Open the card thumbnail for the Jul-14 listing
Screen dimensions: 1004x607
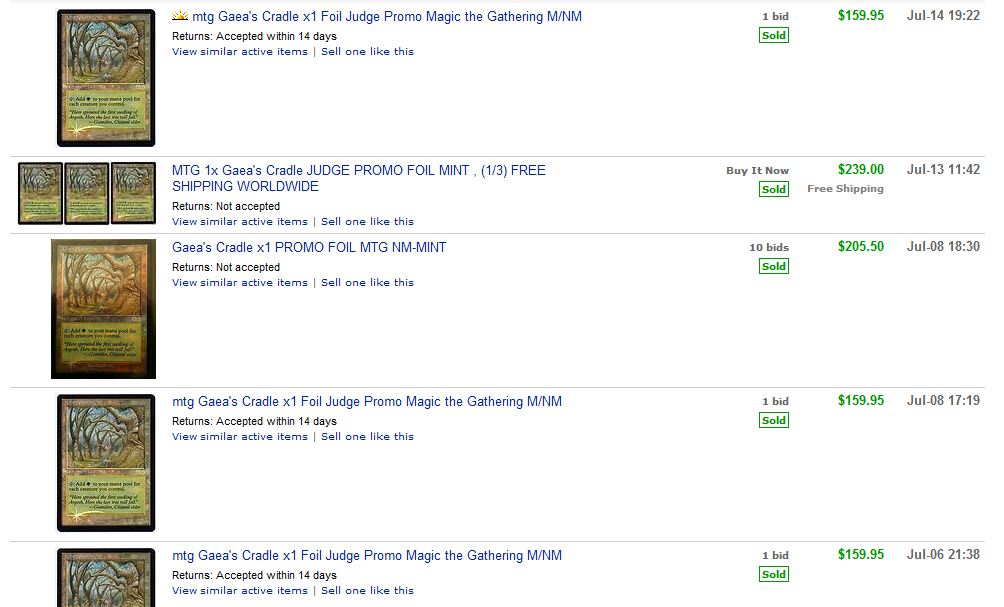coord(106,78)
